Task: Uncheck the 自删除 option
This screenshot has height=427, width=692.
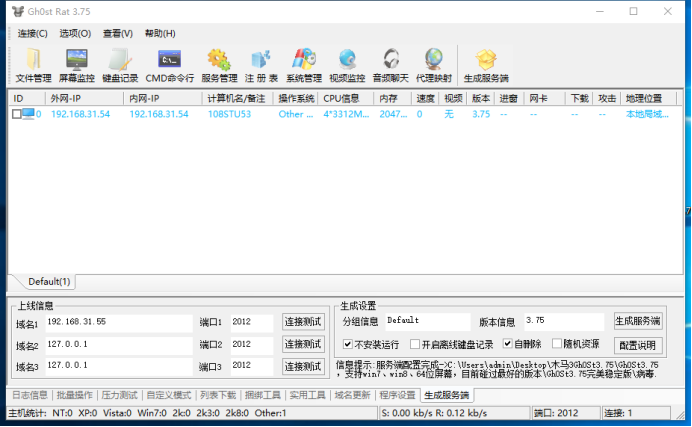Action: [508, 344]
